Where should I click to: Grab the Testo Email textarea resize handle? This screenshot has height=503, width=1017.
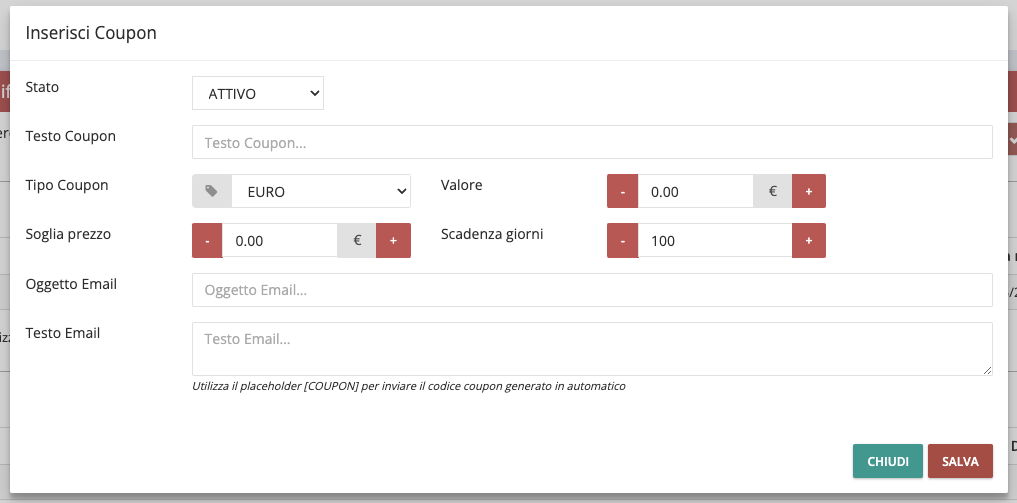pyautogui.click(x=987, y=370)
